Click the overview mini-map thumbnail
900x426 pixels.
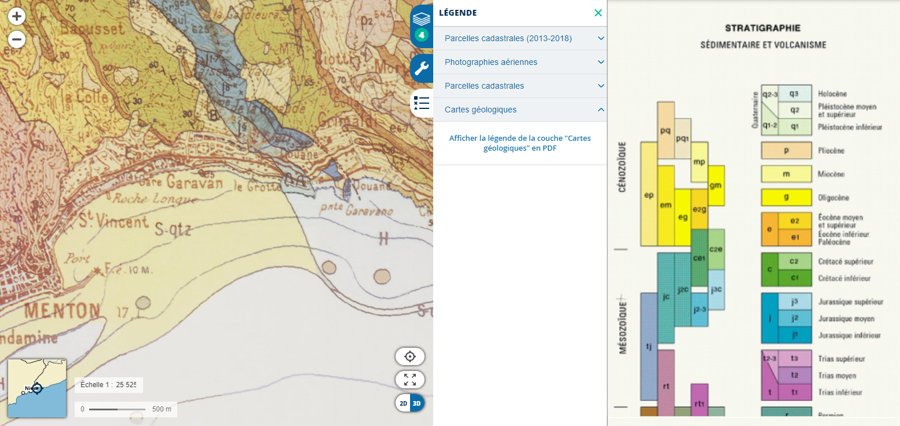[37, 388]
